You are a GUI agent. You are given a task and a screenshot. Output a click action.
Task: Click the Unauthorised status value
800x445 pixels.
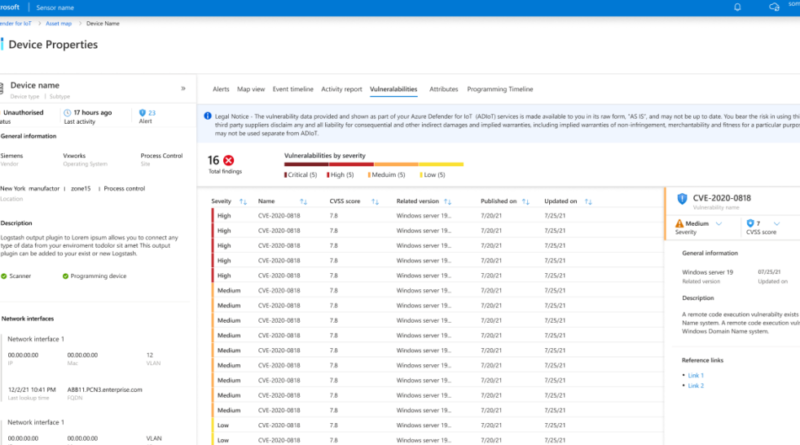click(x=23, y=112)
